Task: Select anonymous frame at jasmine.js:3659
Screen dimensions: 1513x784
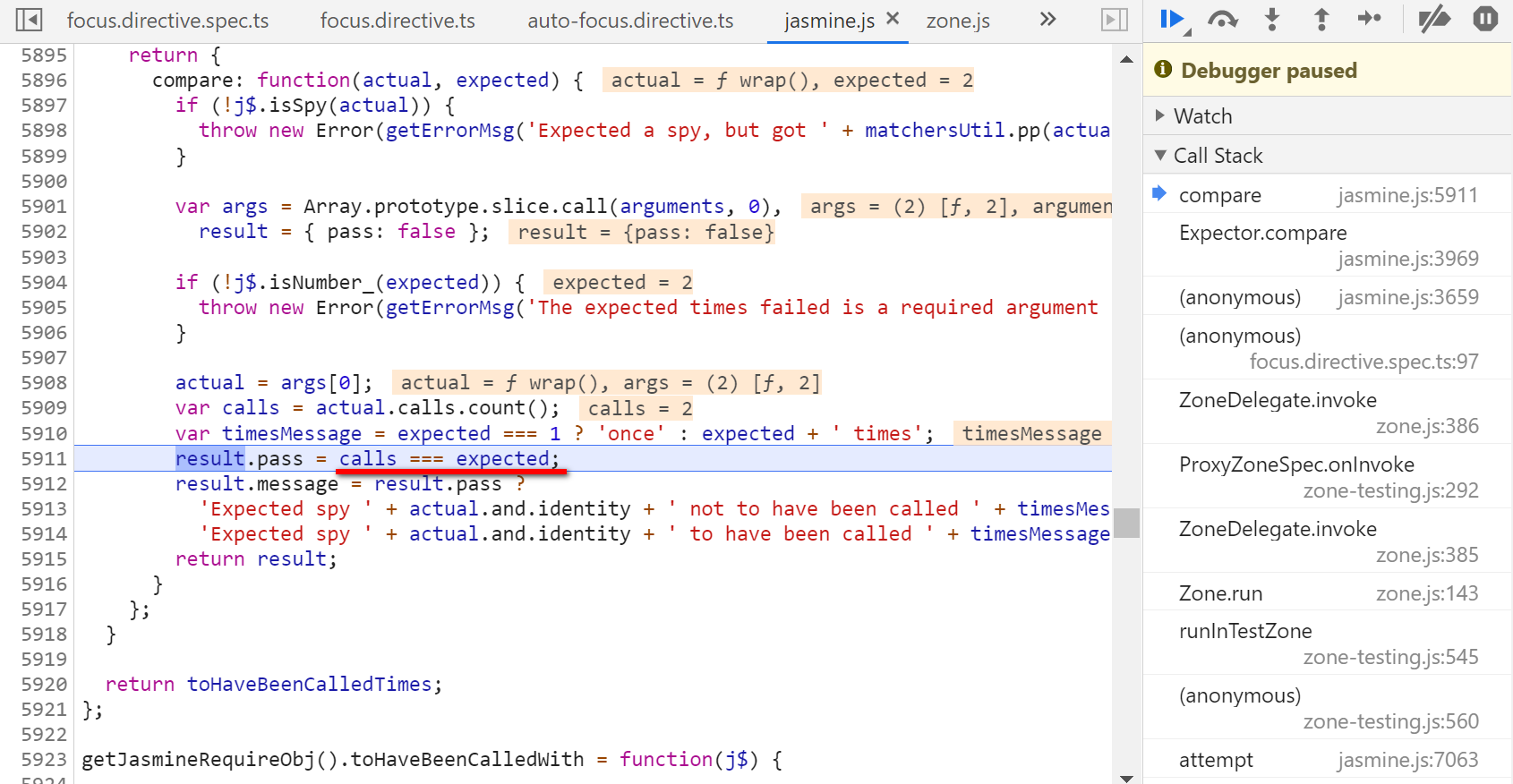Action: pyautogui.click(x=1328, y=297)
